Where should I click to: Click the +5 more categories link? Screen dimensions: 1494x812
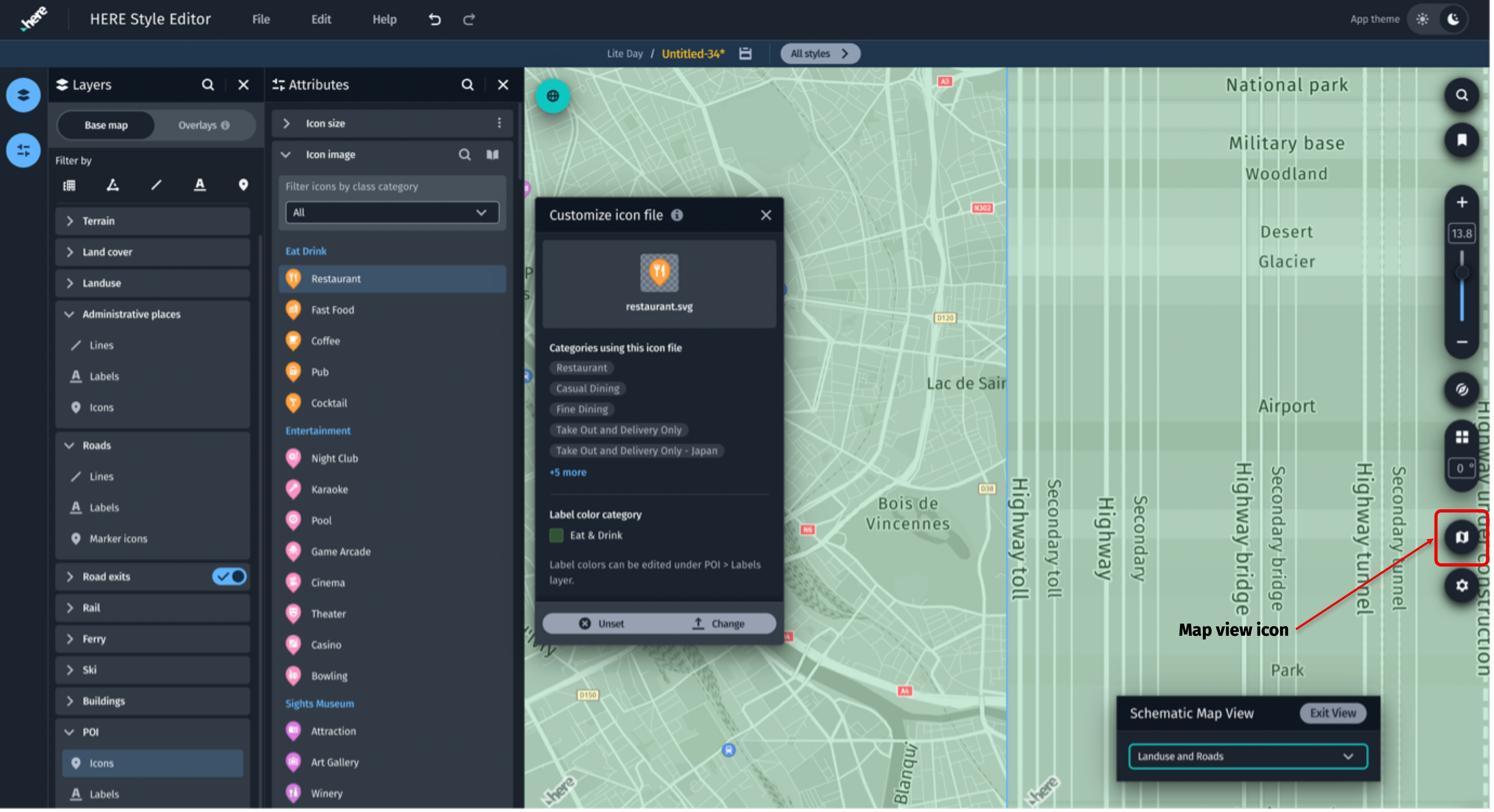[x=567, y=472]
